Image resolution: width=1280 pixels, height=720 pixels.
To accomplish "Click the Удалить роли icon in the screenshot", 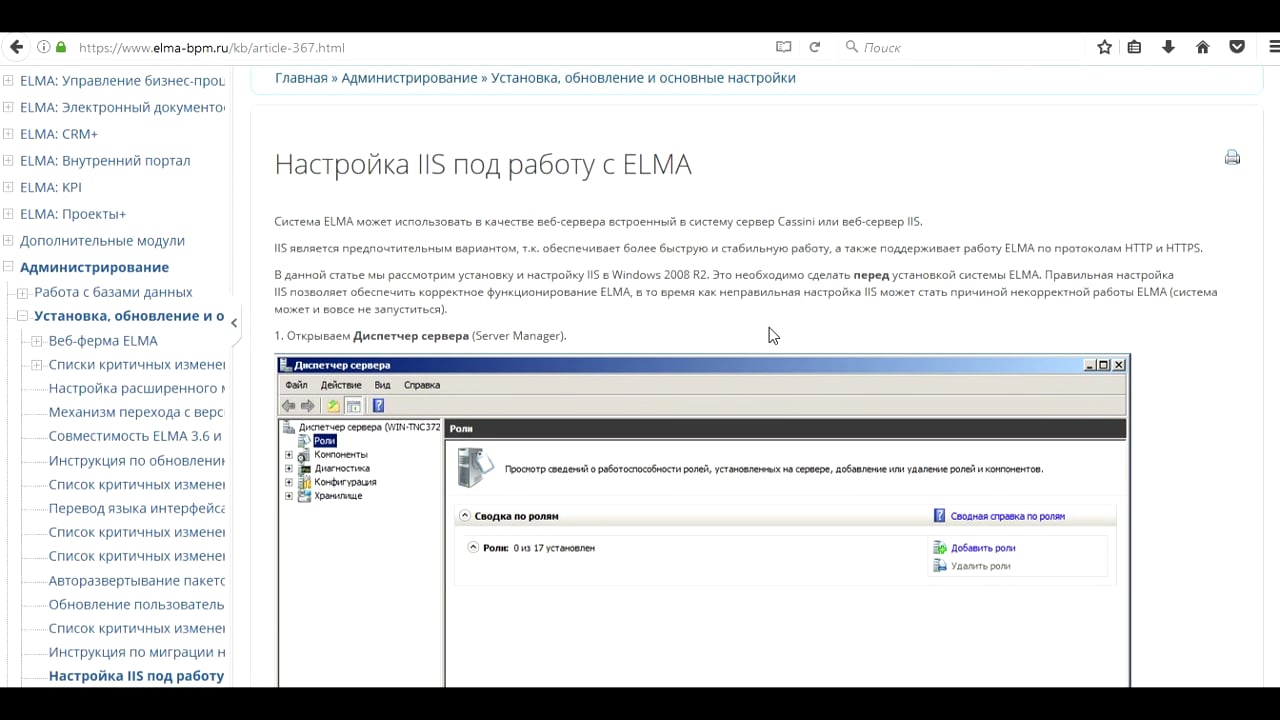I will pyautogui.click(x=939, y=566).
